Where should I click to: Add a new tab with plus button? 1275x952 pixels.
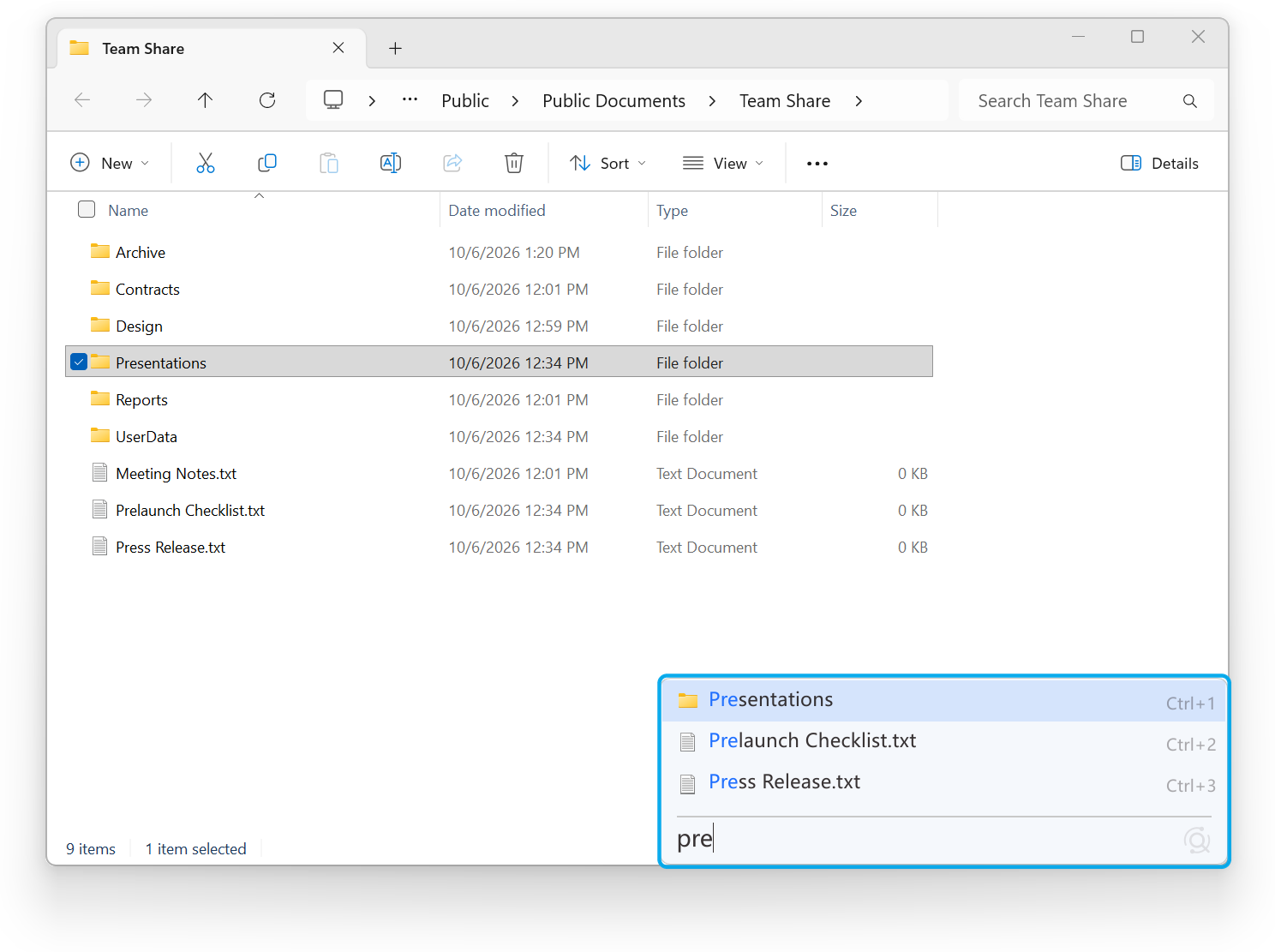point(395,49)
